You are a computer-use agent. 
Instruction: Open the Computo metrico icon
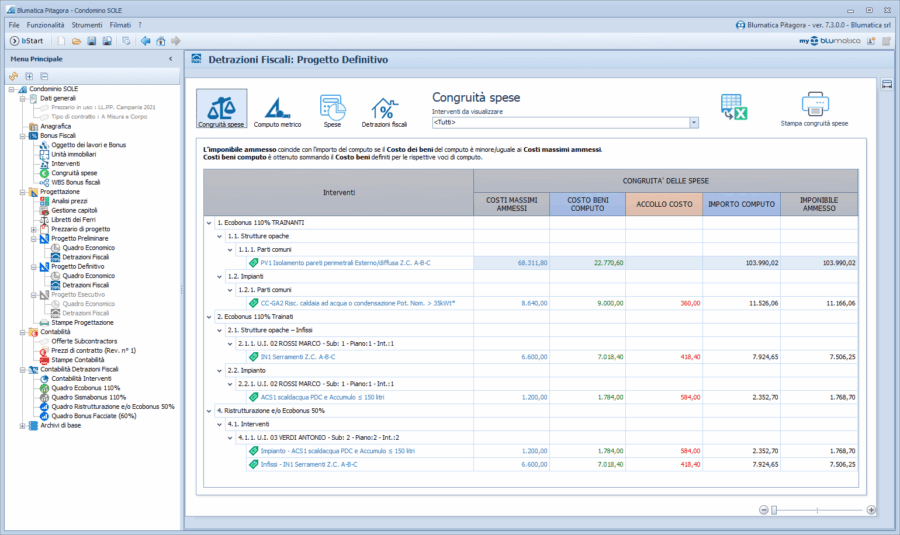(x=277, y=111)
